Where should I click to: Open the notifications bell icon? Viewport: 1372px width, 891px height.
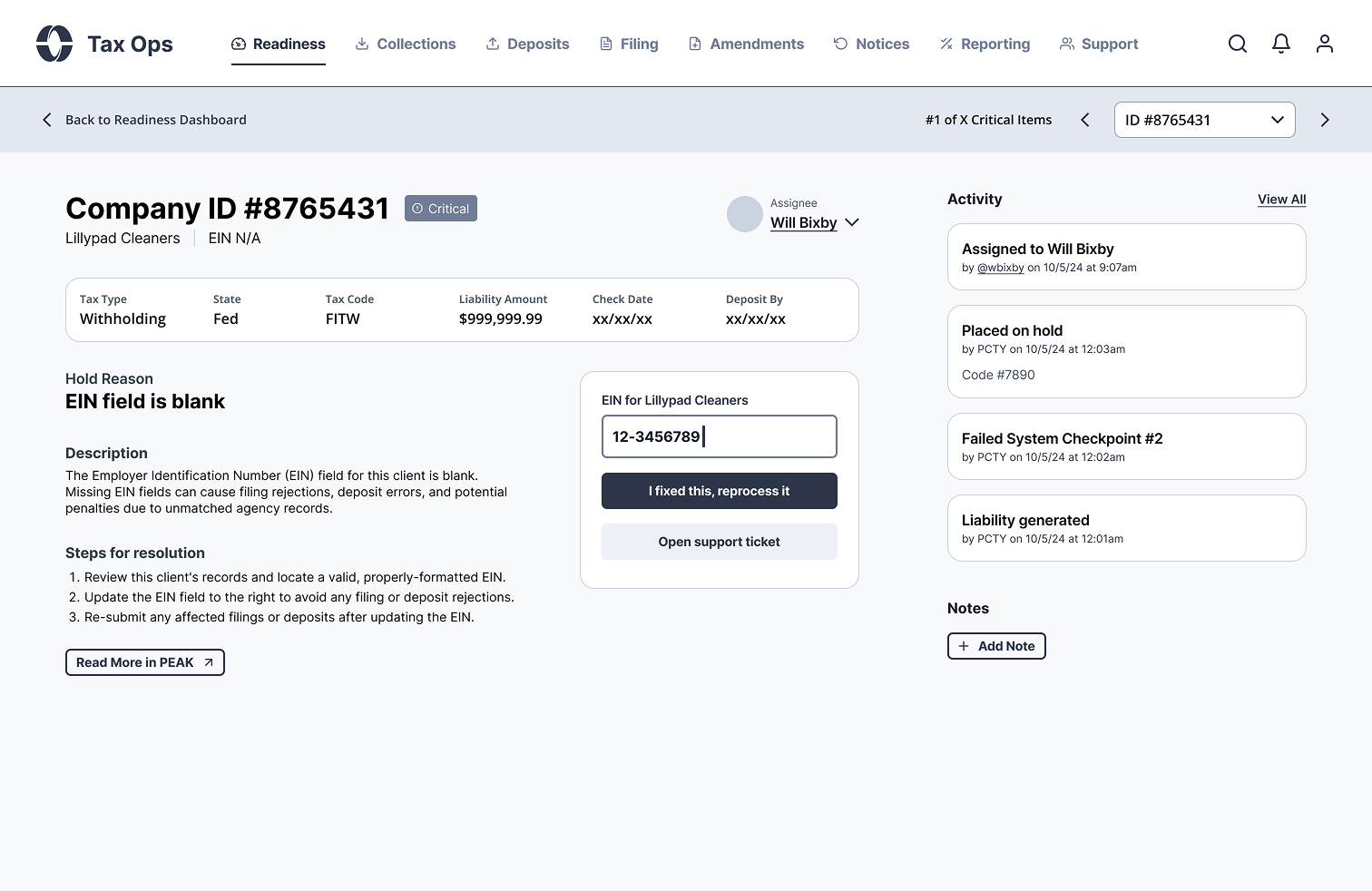(1281, 44)
